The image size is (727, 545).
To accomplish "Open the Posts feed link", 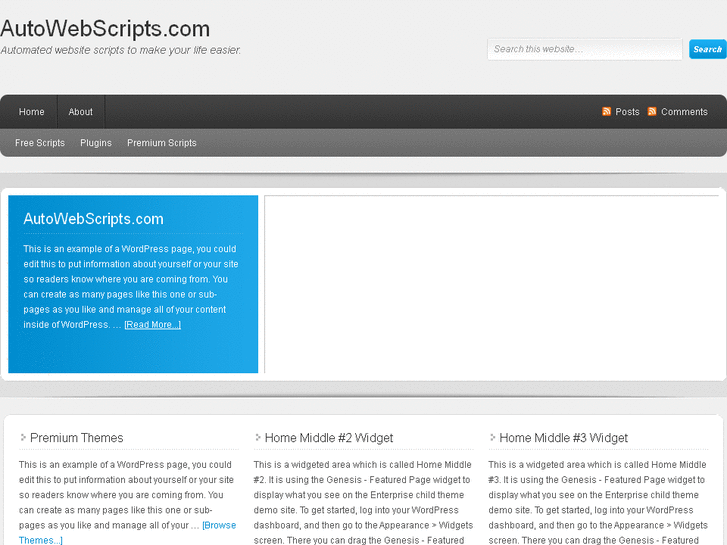I will 627,112.
